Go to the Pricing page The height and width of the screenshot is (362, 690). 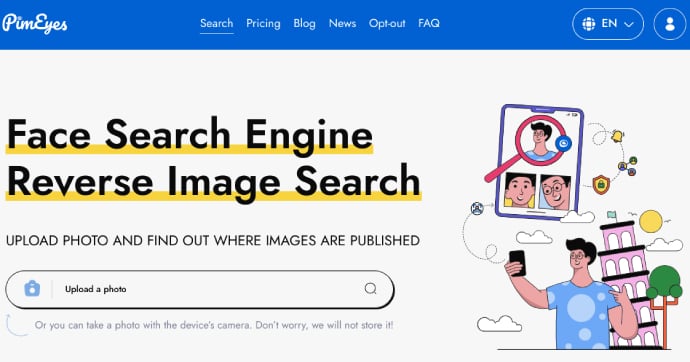[x=263, y=23]
